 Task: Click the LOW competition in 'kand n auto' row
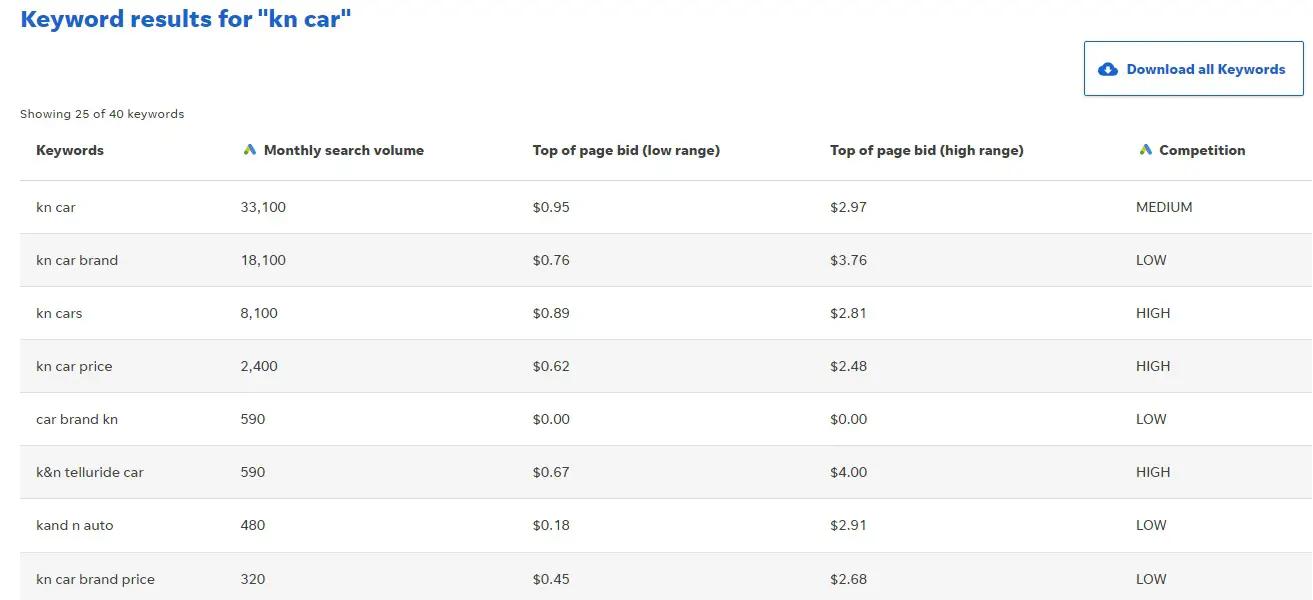click(1151, 525)
